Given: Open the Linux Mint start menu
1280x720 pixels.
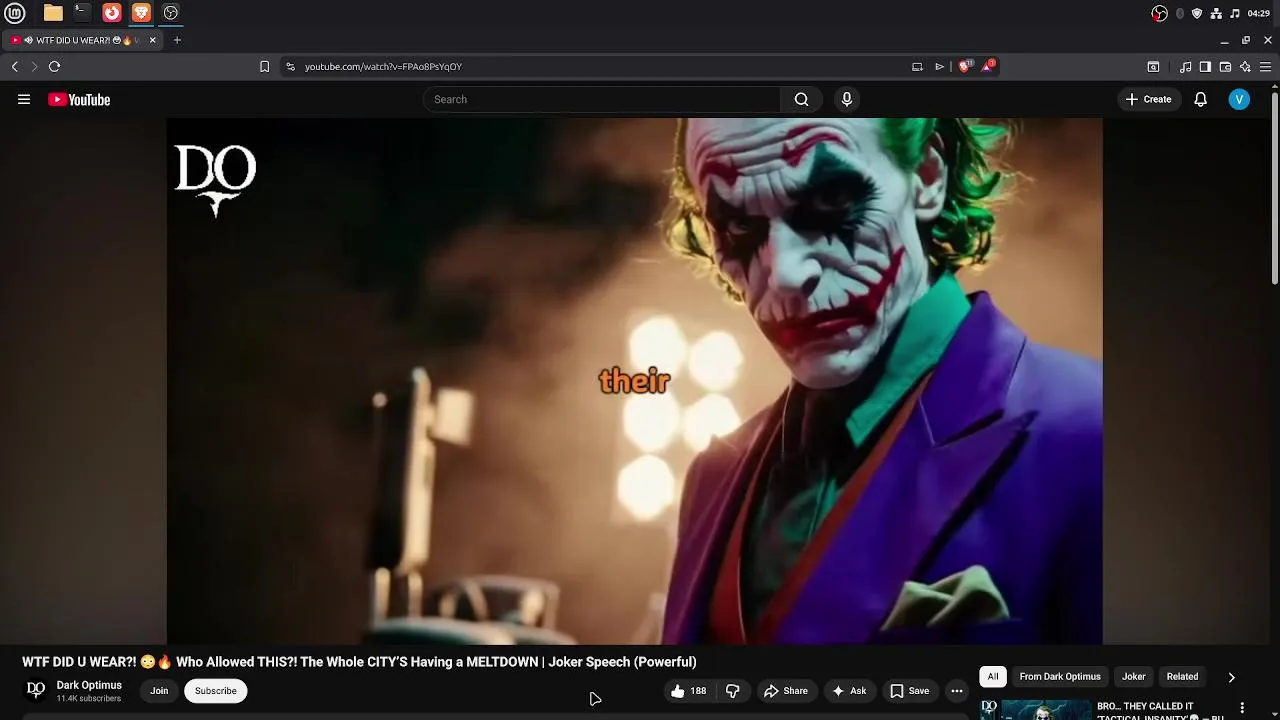Looking at the screenshot, I should [15, 13].
